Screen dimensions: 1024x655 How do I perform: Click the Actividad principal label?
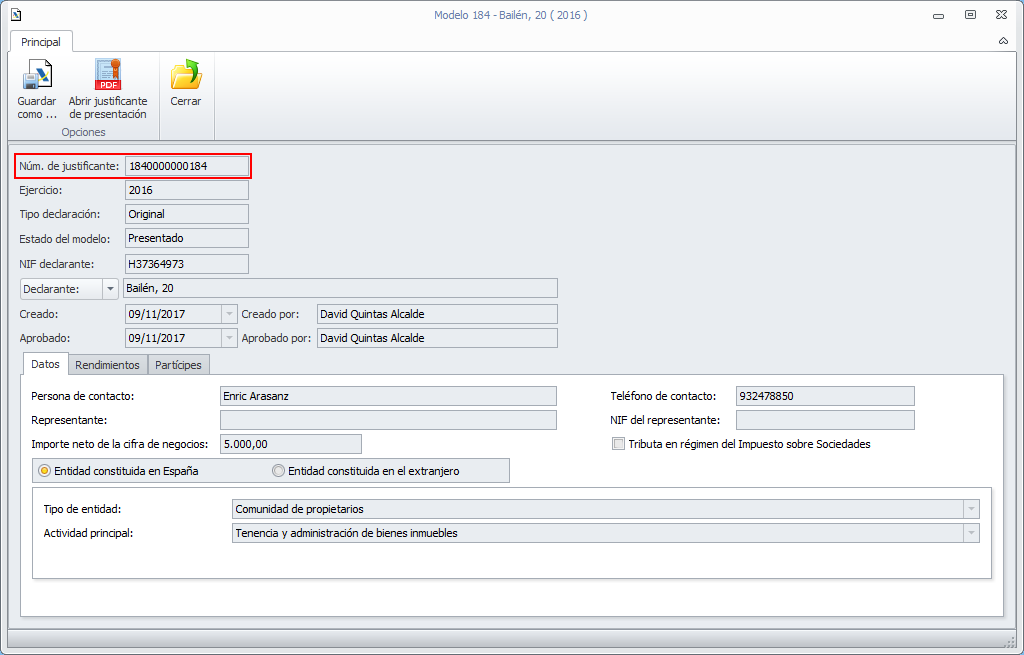click(x=88, y=533)
